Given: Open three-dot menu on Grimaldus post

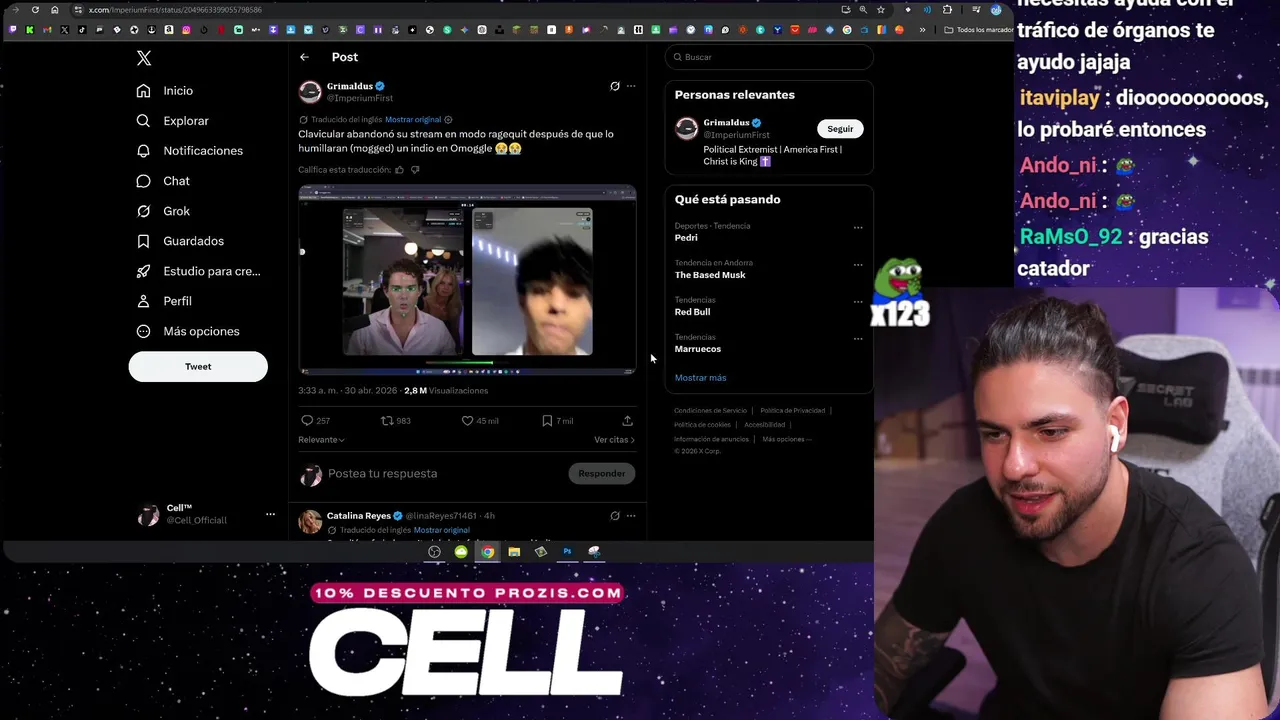Looking at the screenshot, I should click(x=631, y=86).
